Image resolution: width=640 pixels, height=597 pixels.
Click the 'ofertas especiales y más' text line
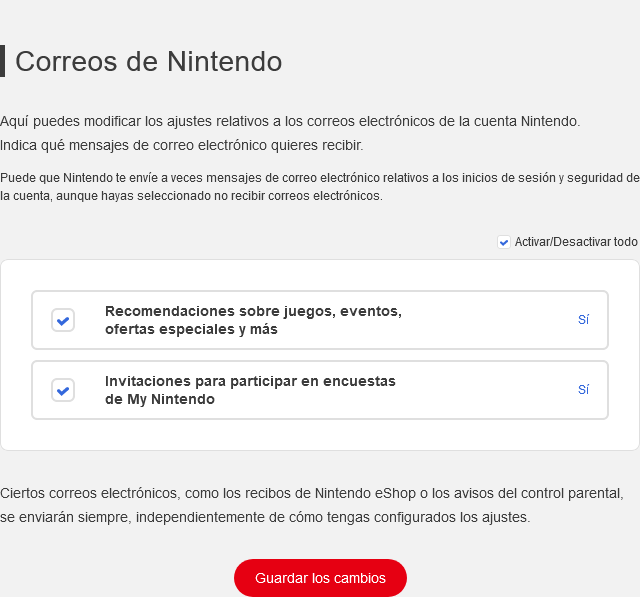[x=191, y=329]
